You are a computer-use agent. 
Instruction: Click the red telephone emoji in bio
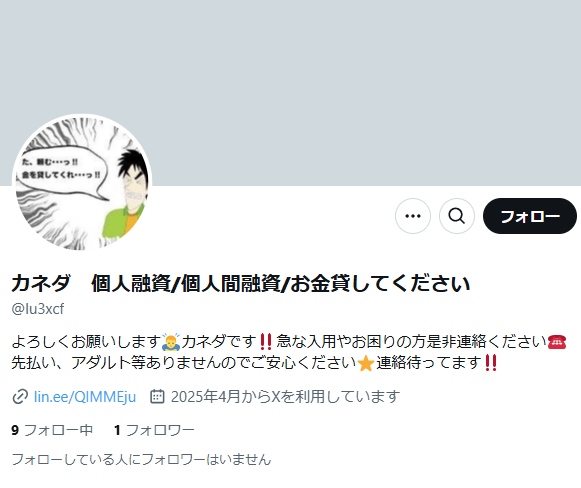557,342
